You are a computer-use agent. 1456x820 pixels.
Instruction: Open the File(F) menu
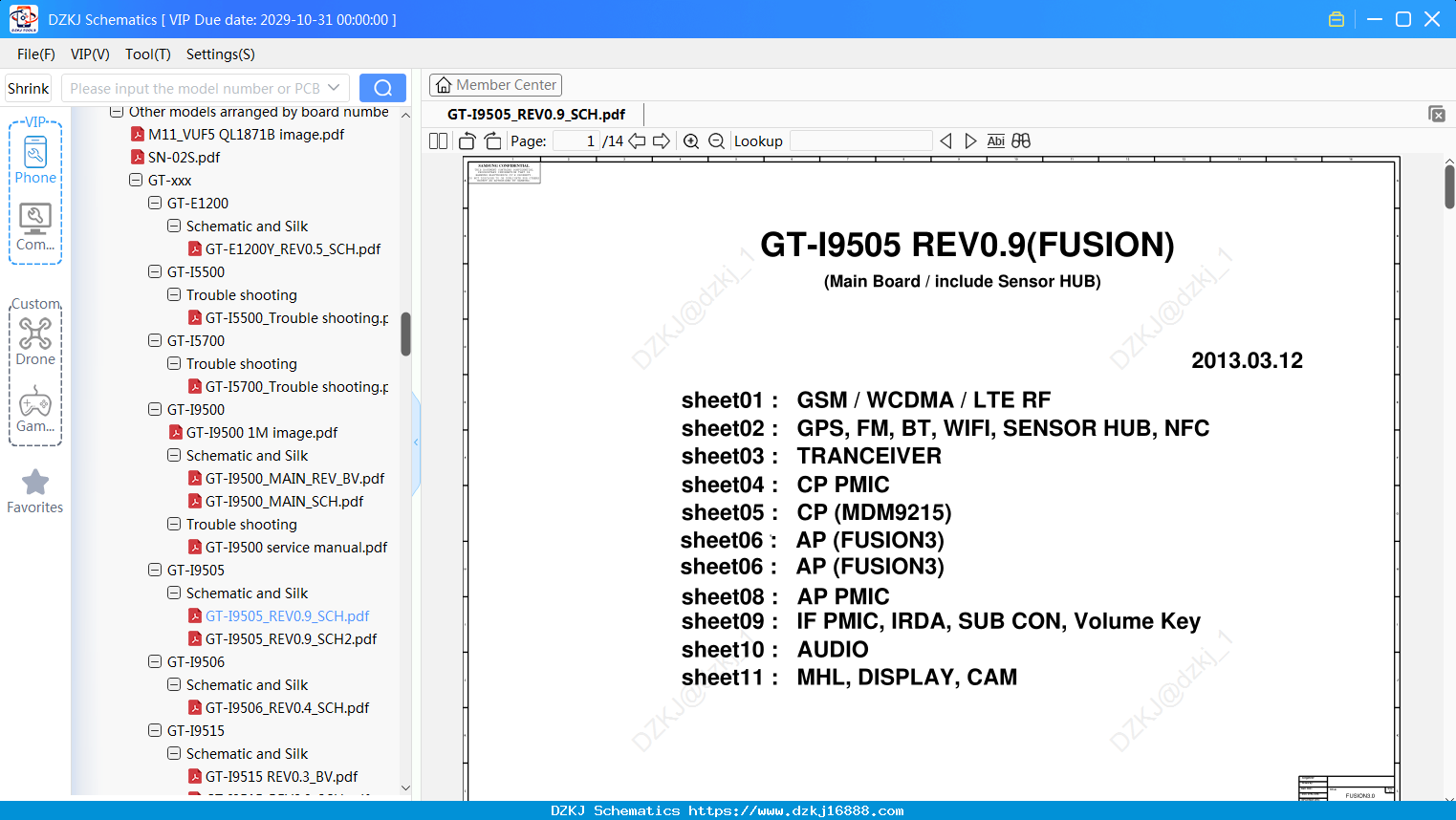(x=36, y=54)
